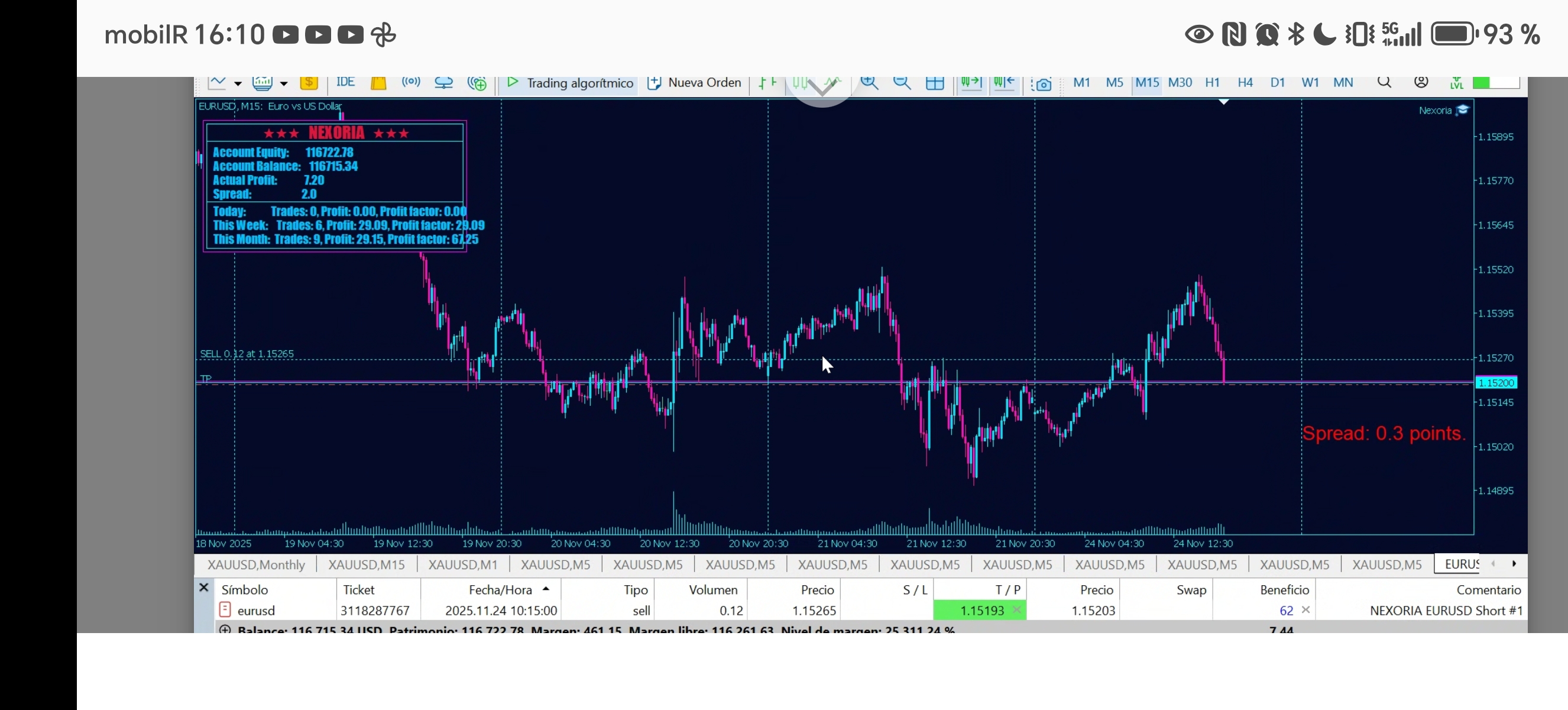
Task: Take a chart screenshot with camera icon
Action: 1043,83
